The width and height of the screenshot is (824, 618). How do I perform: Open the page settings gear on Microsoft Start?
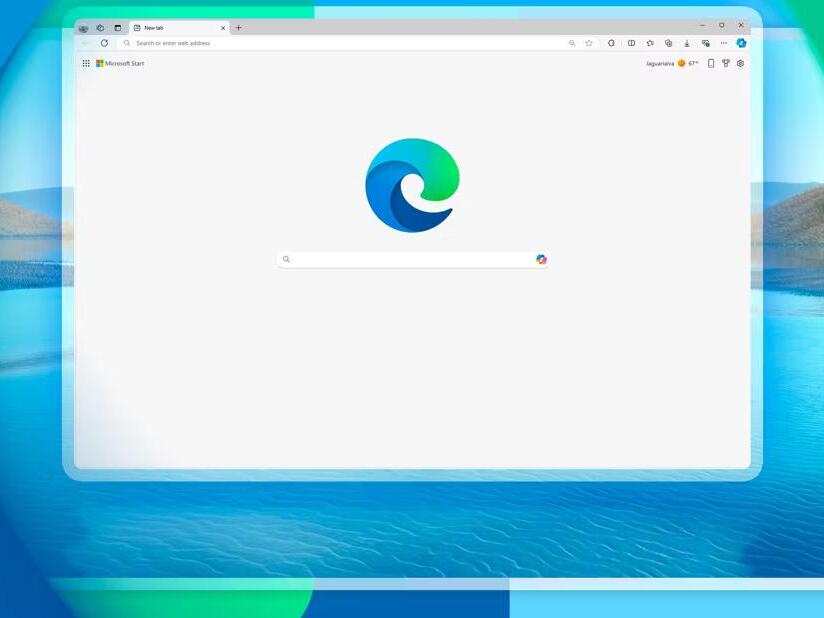point(740,63)
